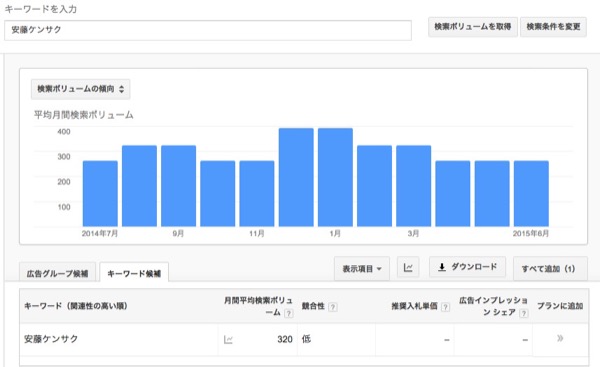Screen dimensions: 600x367
Task: Click the 競合性 column header
Action: click(x=313, y=306)
